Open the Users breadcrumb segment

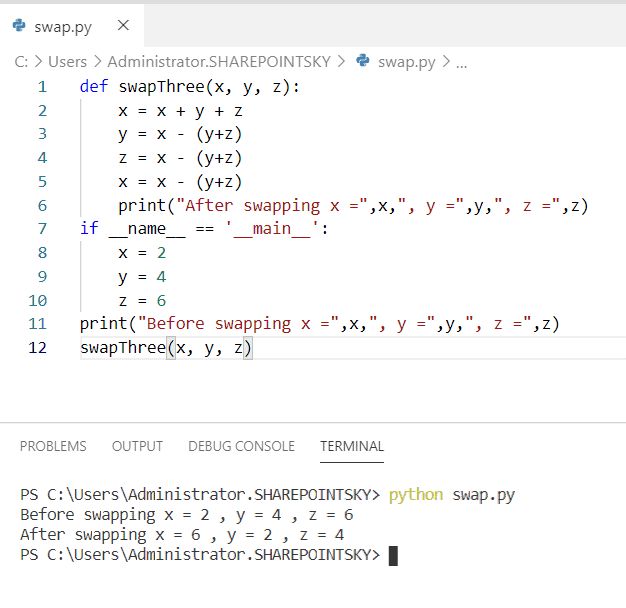(x=67, y=62)
